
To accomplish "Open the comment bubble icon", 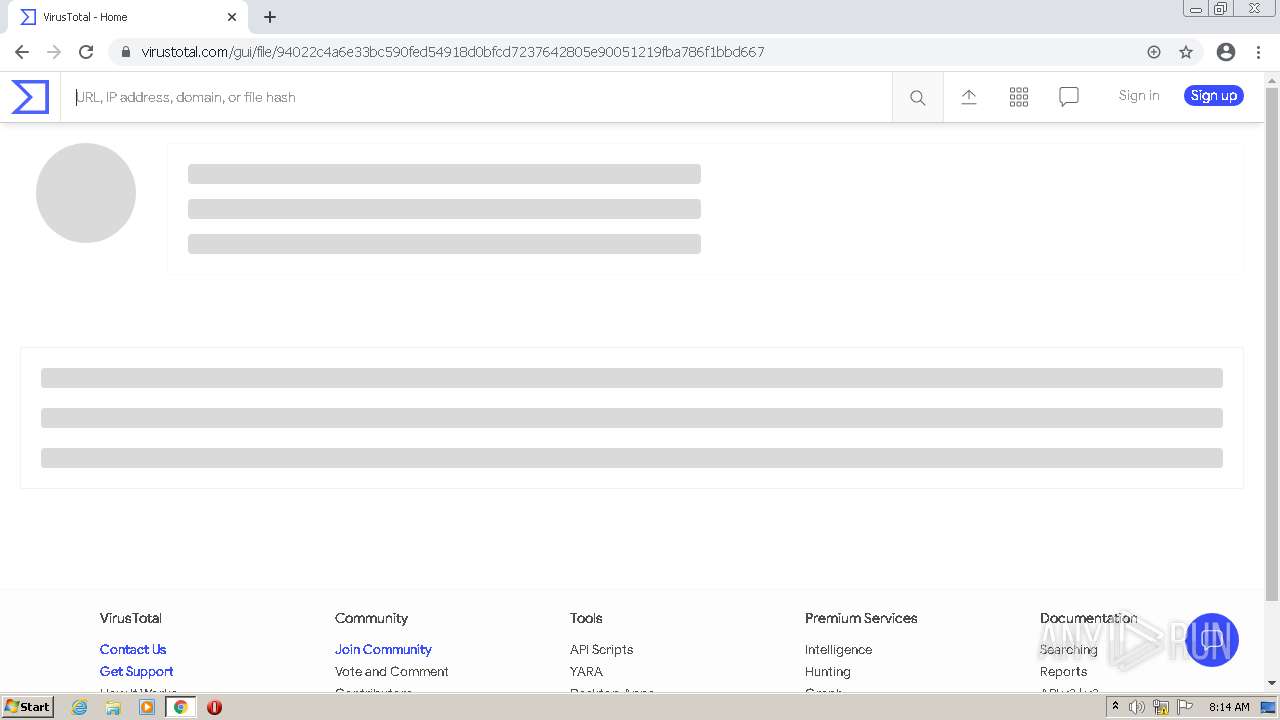I will click(1069, 97).
